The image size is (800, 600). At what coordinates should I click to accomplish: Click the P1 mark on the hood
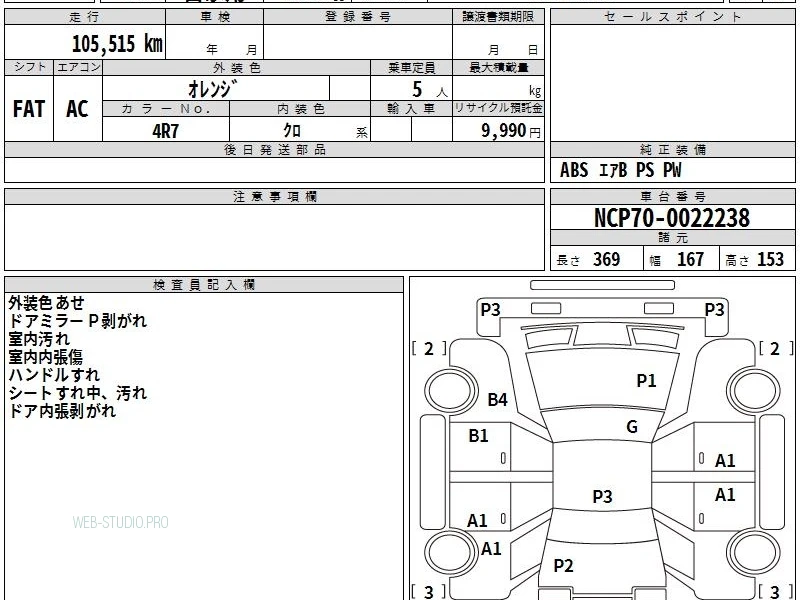(646, 380)
